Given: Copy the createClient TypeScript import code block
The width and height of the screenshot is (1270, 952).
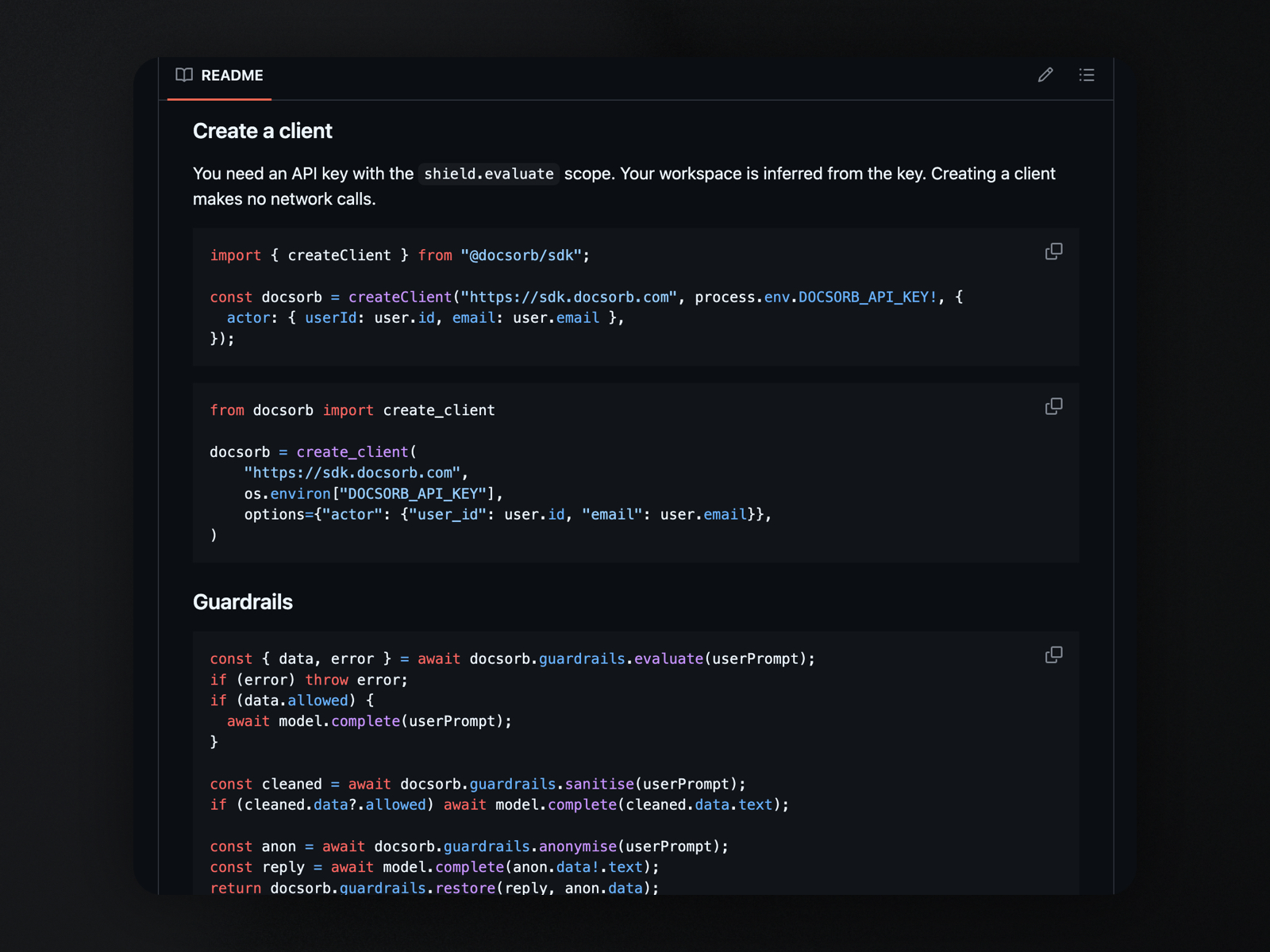Looking at the screenshot, I should point(1053,252).
